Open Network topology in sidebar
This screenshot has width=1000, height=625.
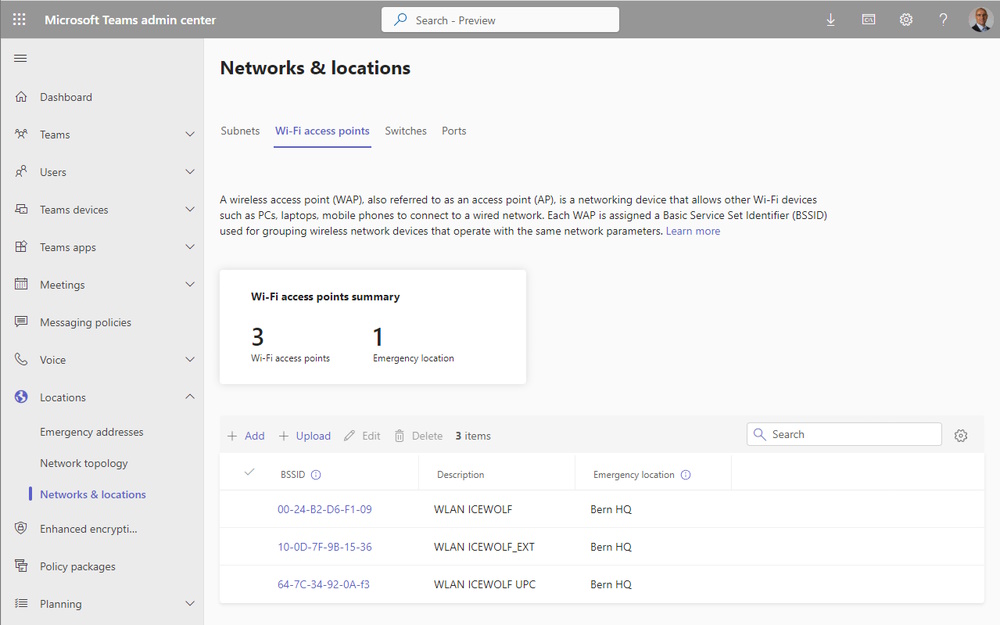tap(84, 463)
